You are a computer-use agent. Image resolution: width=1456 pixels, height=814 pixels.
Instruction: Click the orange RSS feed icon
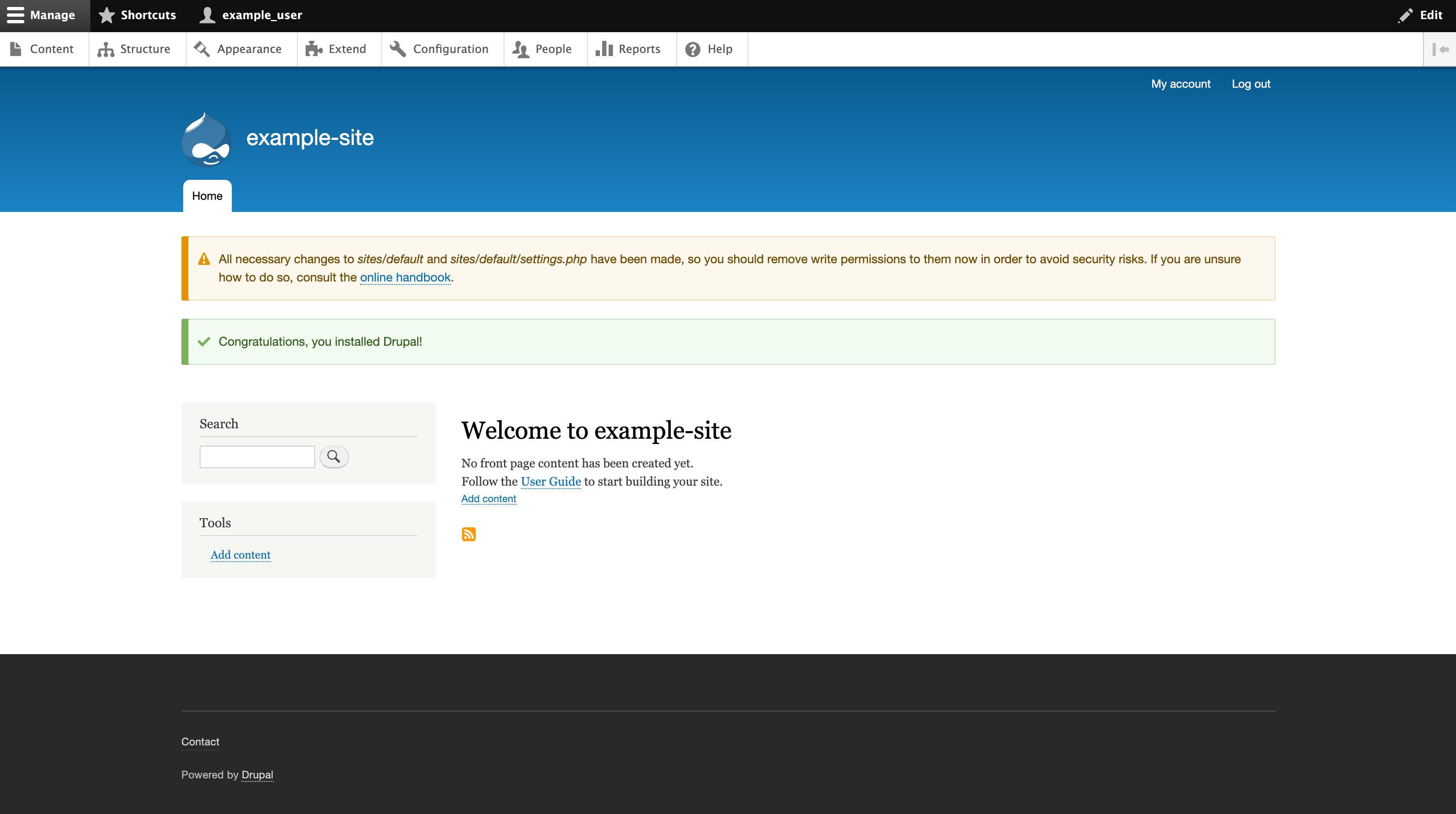(x=468, y=534)
